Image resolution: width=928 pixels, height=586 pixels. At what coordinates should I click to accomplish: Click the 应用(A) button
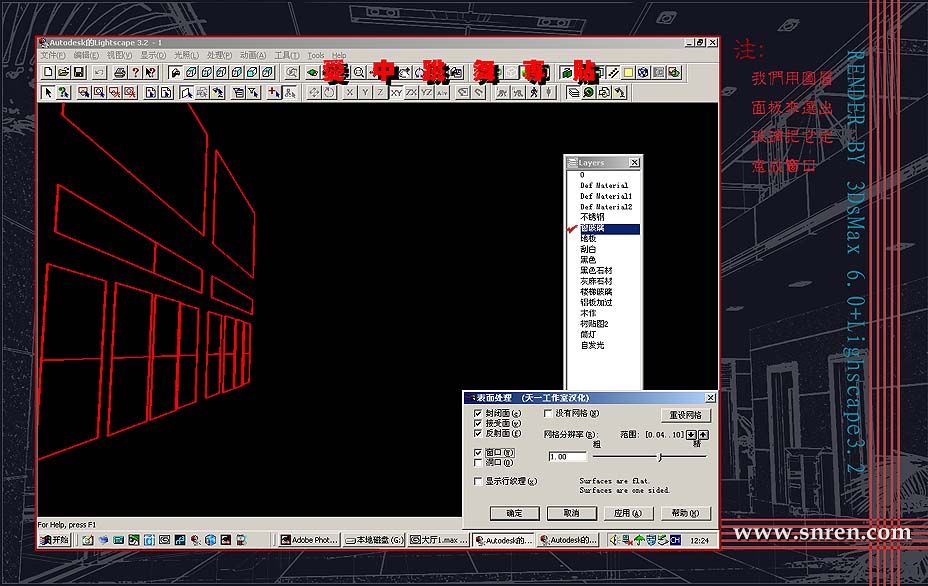pos(628,513)
